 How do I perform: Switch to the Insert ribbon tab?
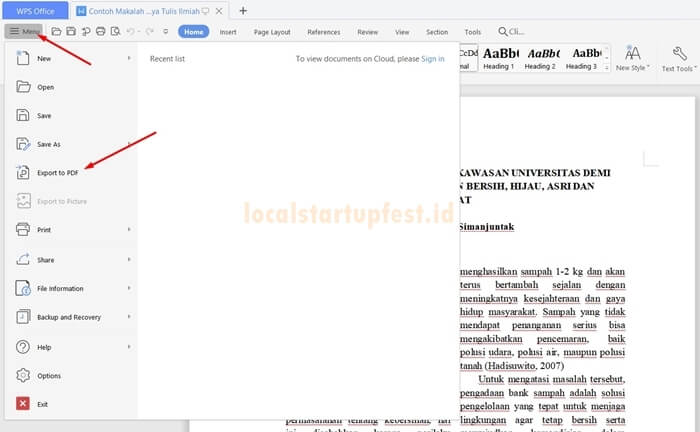point(228,32)
